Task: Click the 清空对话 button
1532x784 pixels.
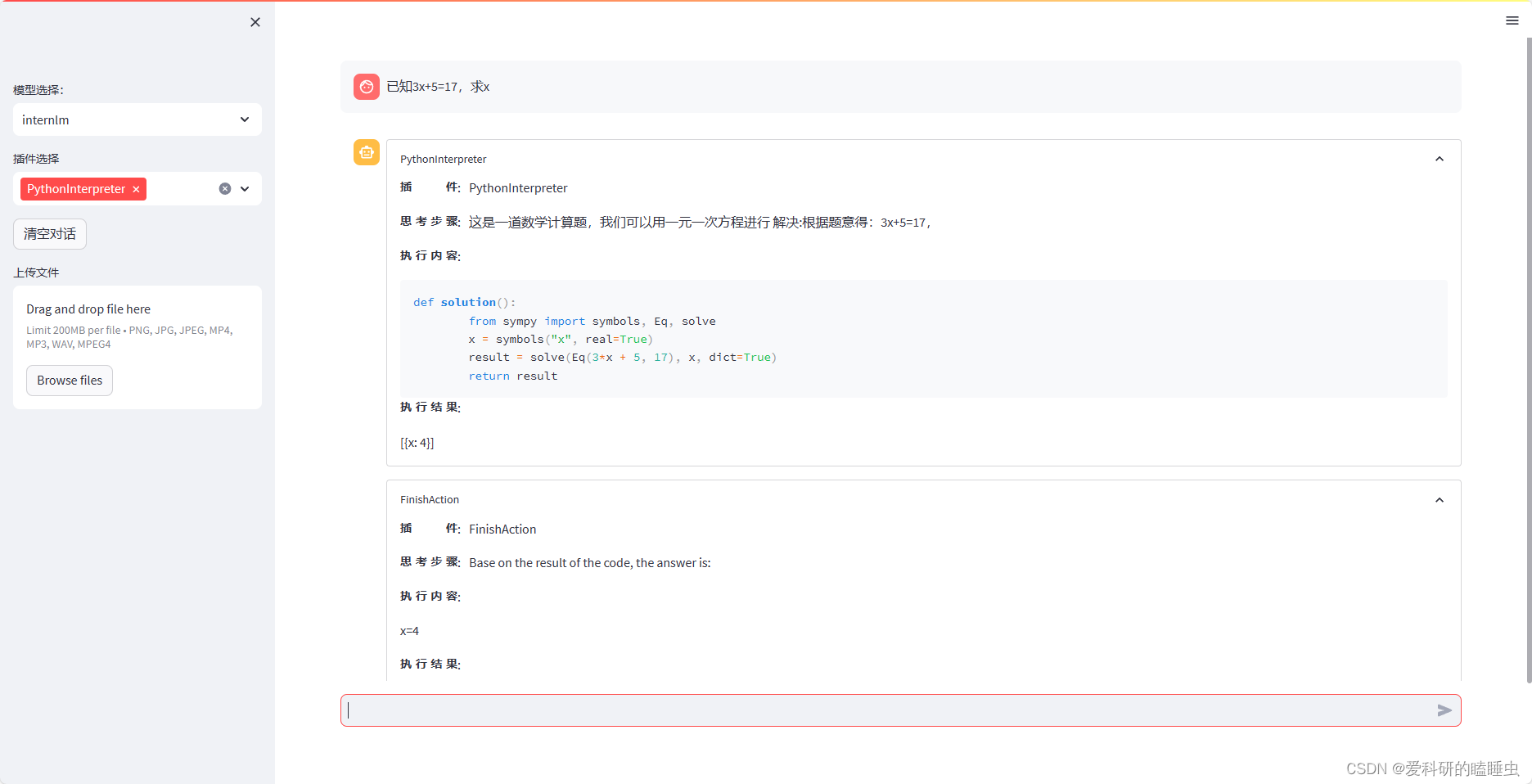Action: [x=50, y=234]
